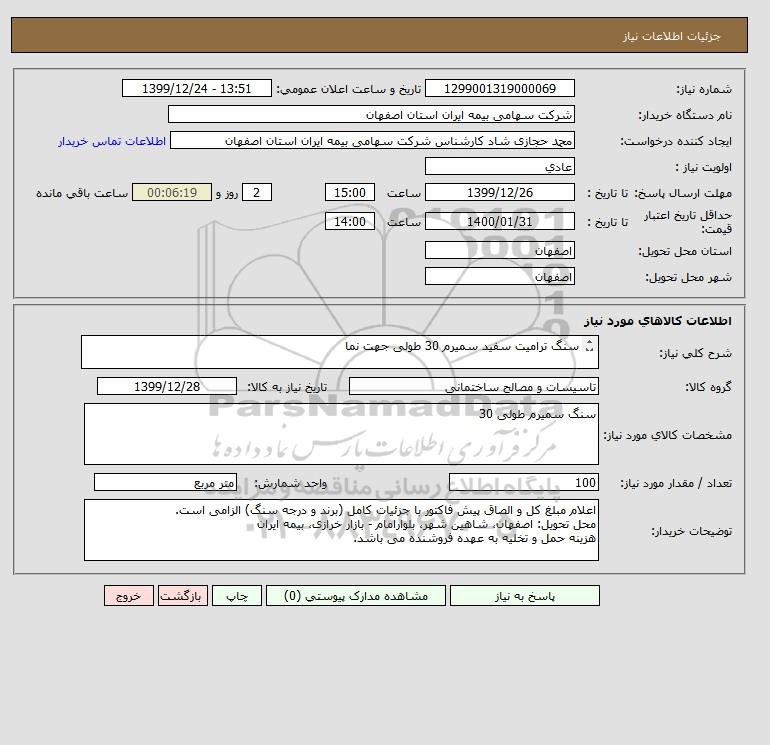Click the remaining time counter 00:06:19
This screenshot has width=770, height=745.
pos(172,193)
